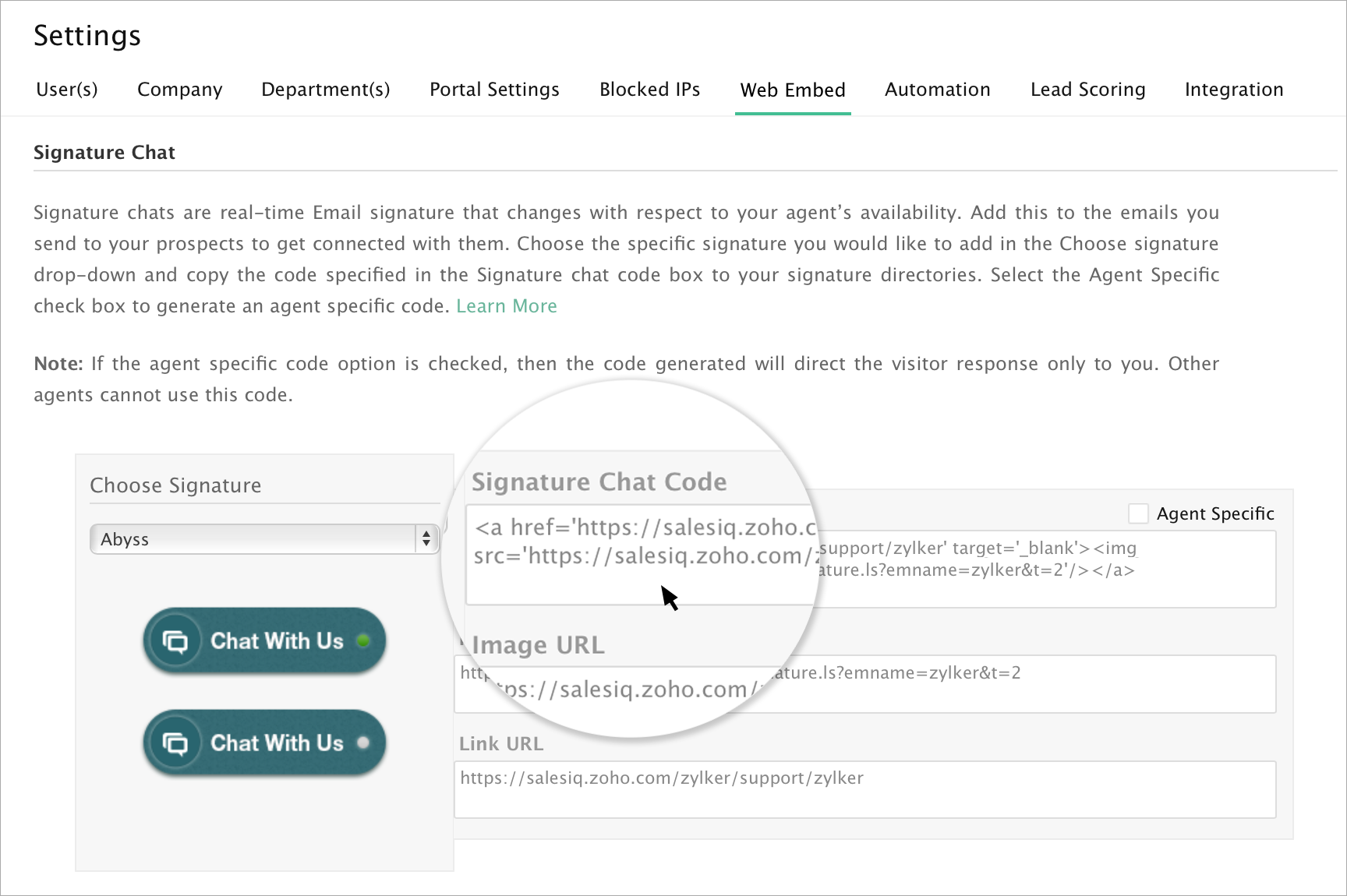Click chat bubble icon on offline button
1347x896 pixels.
(x=175, y=743)
